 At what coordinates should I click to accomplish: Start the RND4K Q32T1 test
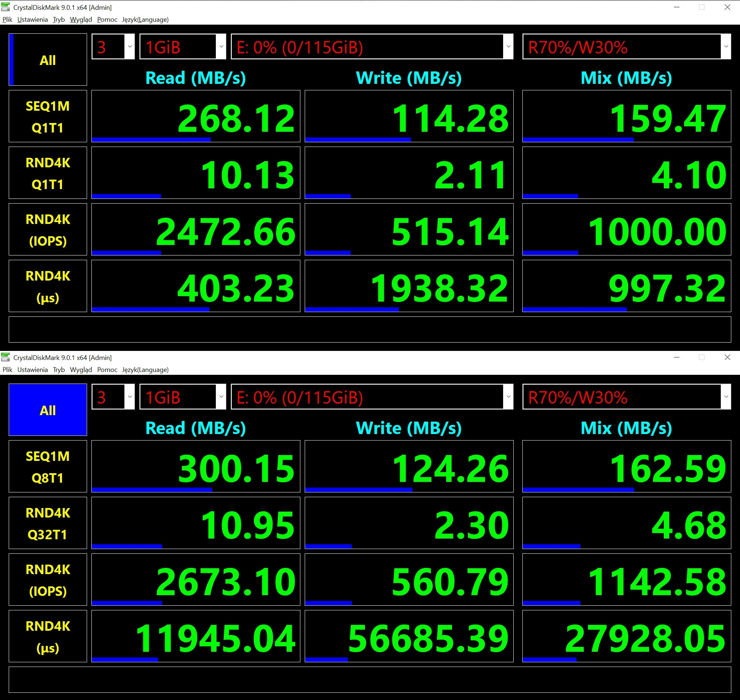[x=48, y=523]
